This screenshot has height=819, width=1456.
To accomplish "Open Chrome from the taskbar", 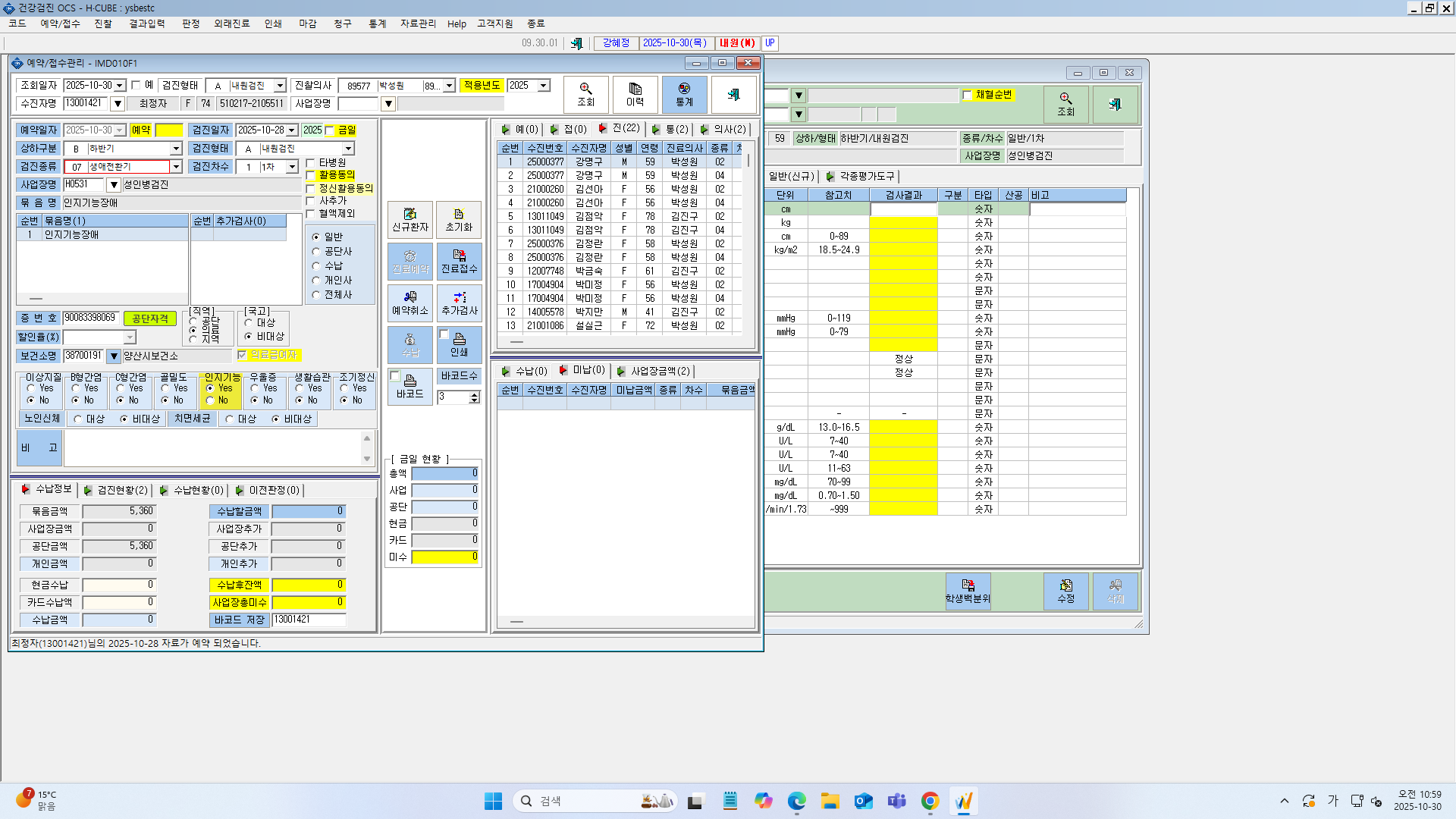I will tap(930, 801).
